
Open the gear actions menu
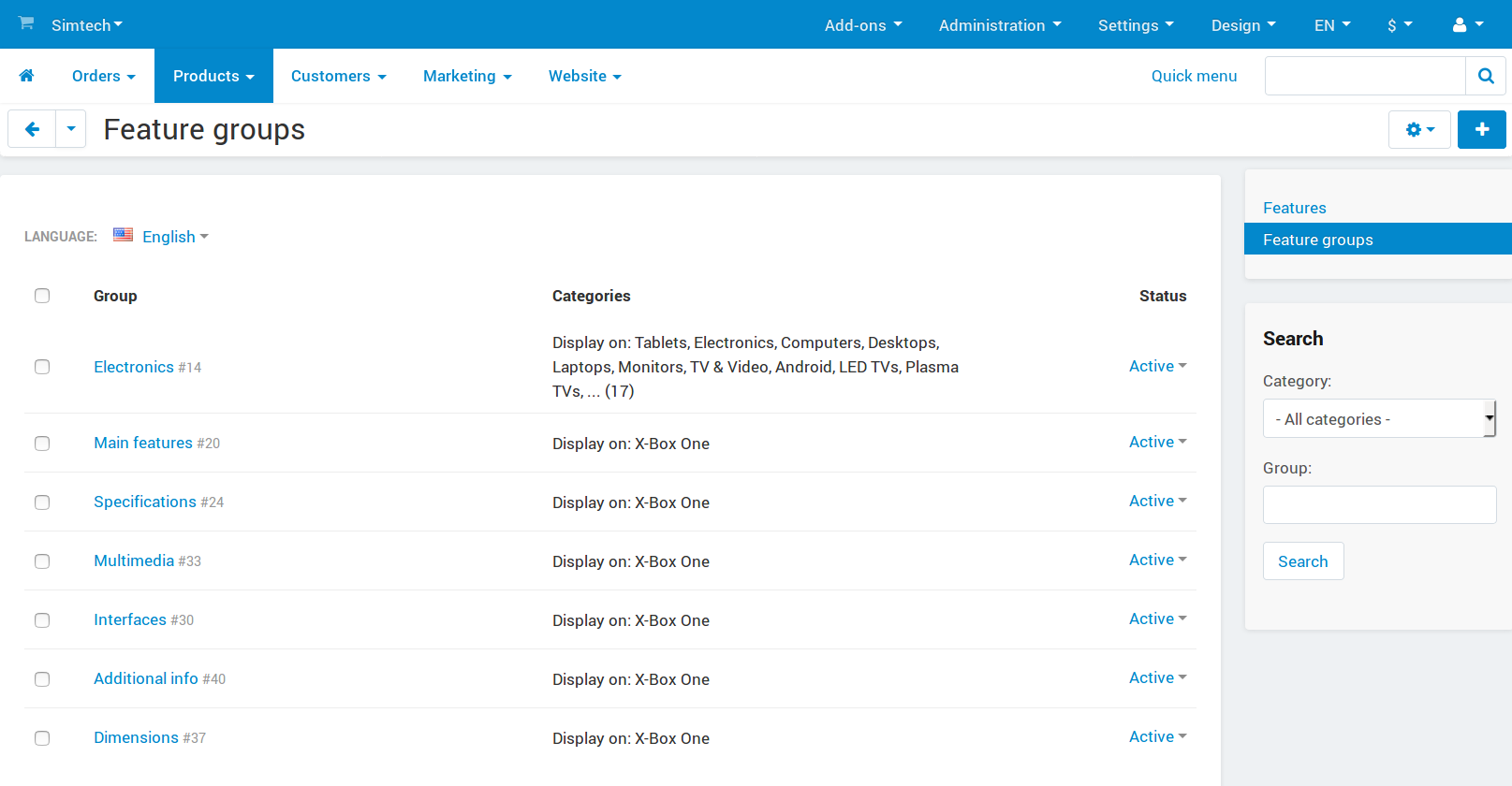(x=1419, y=129)
